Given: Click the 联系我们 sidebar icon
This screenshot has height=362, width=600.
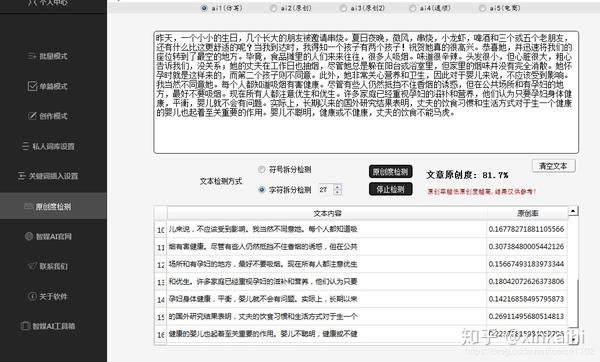Looking at the screenshot, I should (x=33, y=266).
